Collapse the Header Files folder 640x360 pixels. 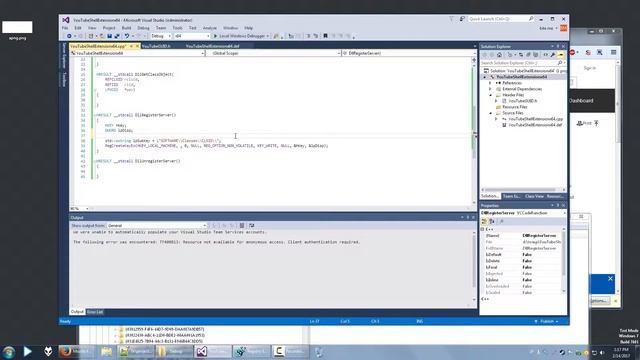(490, 95)
